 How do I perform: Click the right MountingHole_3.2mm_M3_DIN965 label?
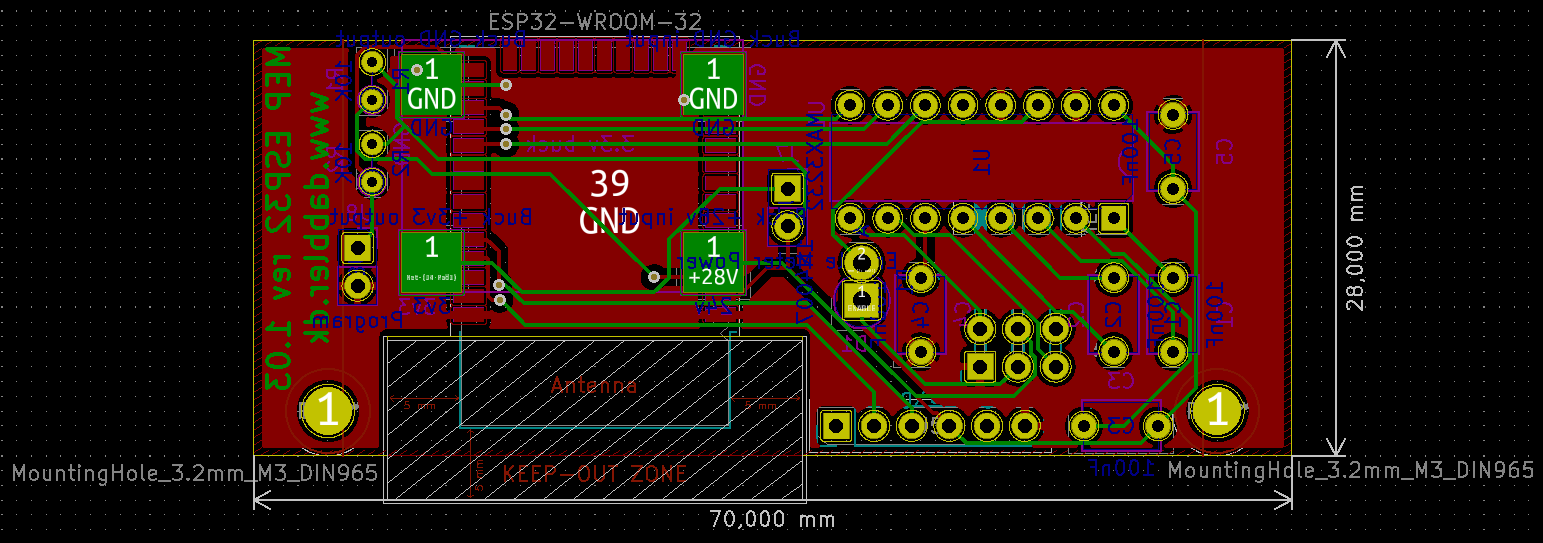coord(1350,470)
